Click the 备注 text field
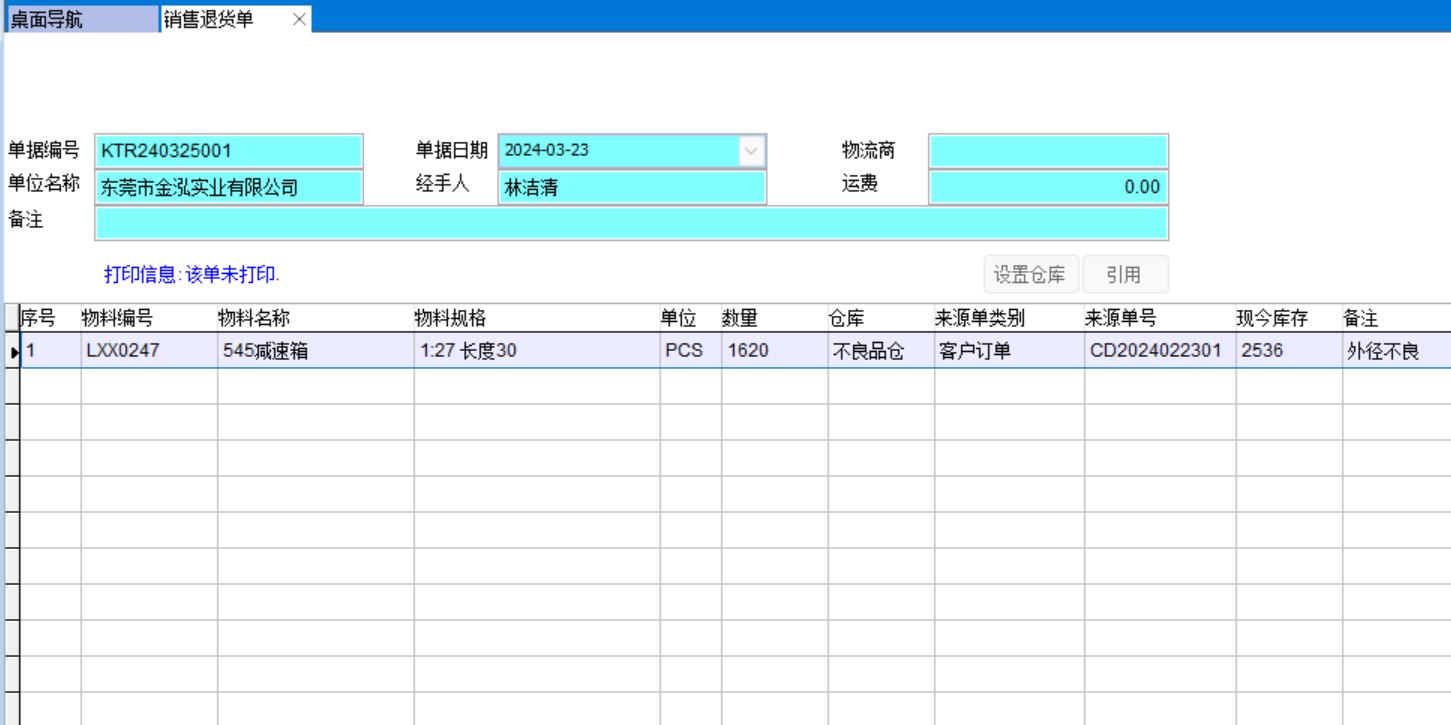Screen dimensions: 1451x725 [x=631, y=223]
